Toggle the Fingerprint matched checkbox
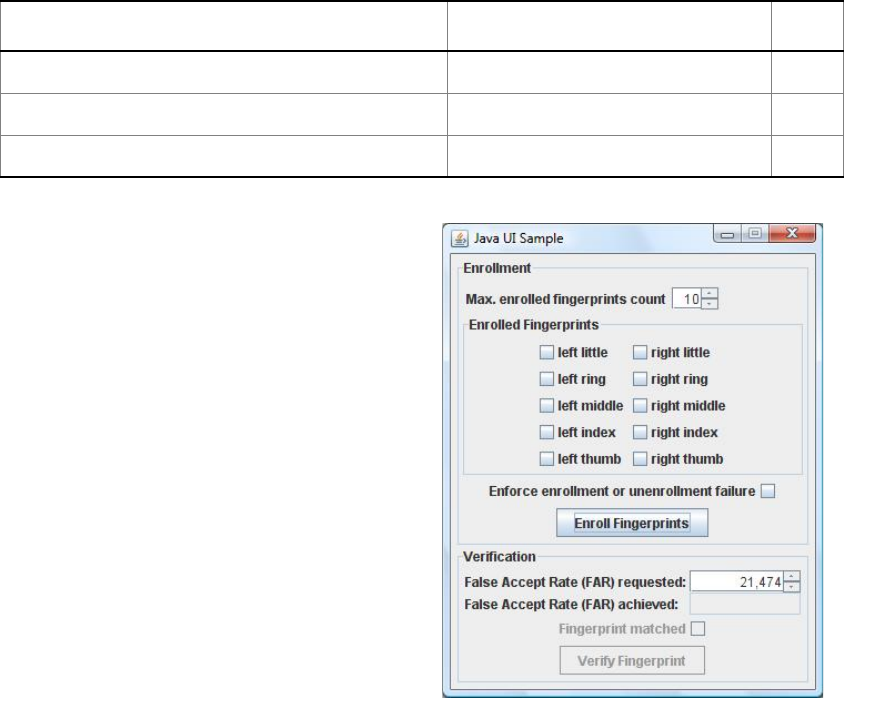The height and width of the screenshot is (705, 874). (x=698, y=629)
